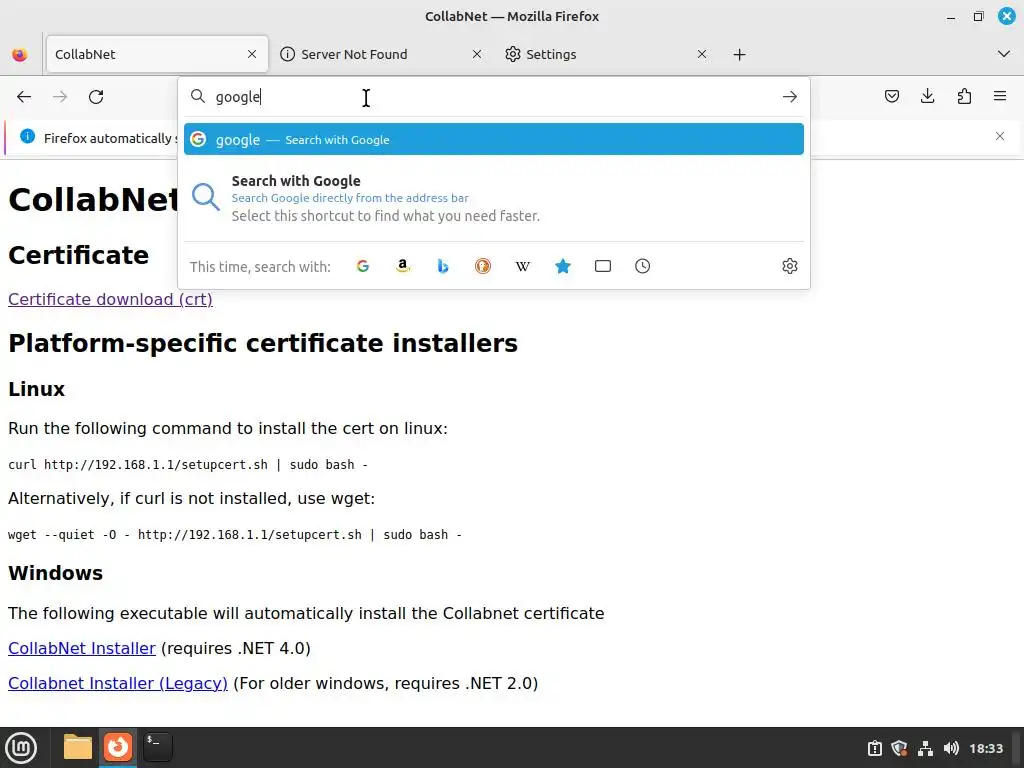This screenshot has height=768, width=1024.
Task: Open search settings gear in the dropdown
Action: point(790,266)
